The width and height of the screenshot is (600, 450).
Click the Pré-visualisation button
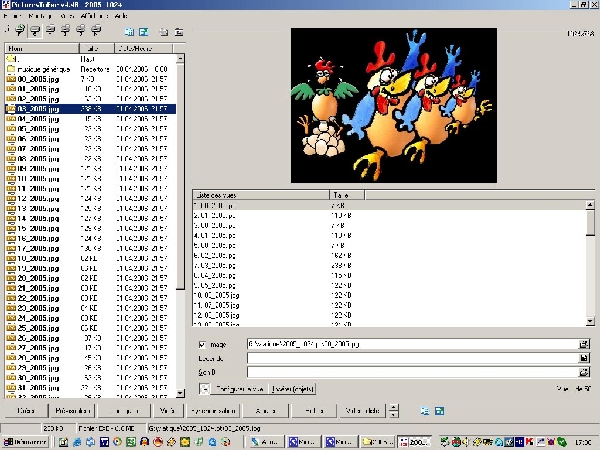coord(72,411)
